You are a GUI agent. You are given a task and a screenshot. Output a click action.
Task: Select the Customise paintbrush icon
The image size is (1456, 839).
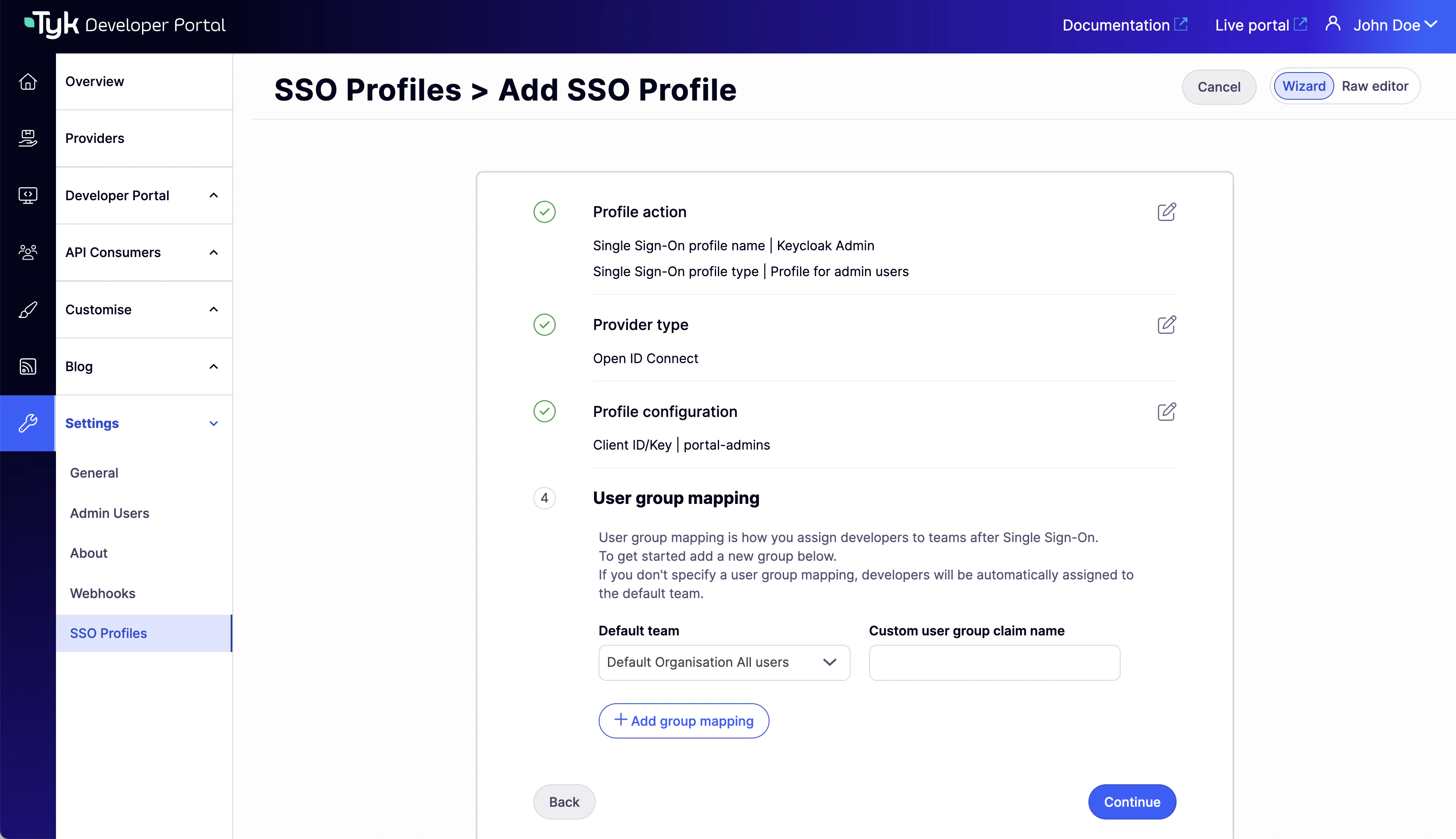pyautogui.click(x=28, y=310)
